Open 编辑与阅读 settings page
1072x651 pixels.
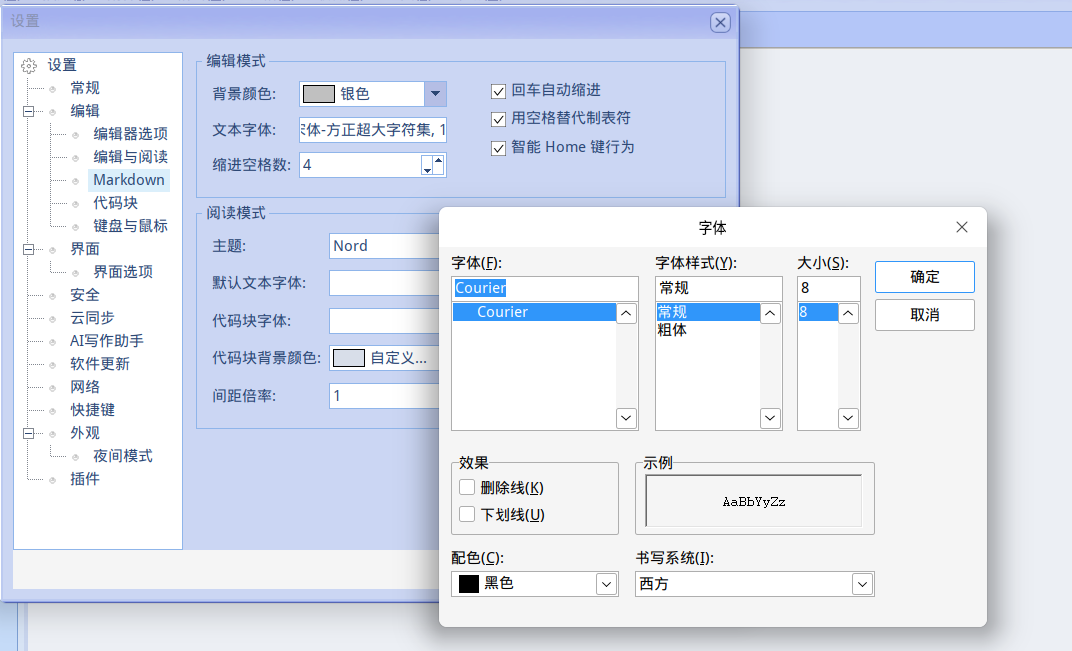point(131,157)
